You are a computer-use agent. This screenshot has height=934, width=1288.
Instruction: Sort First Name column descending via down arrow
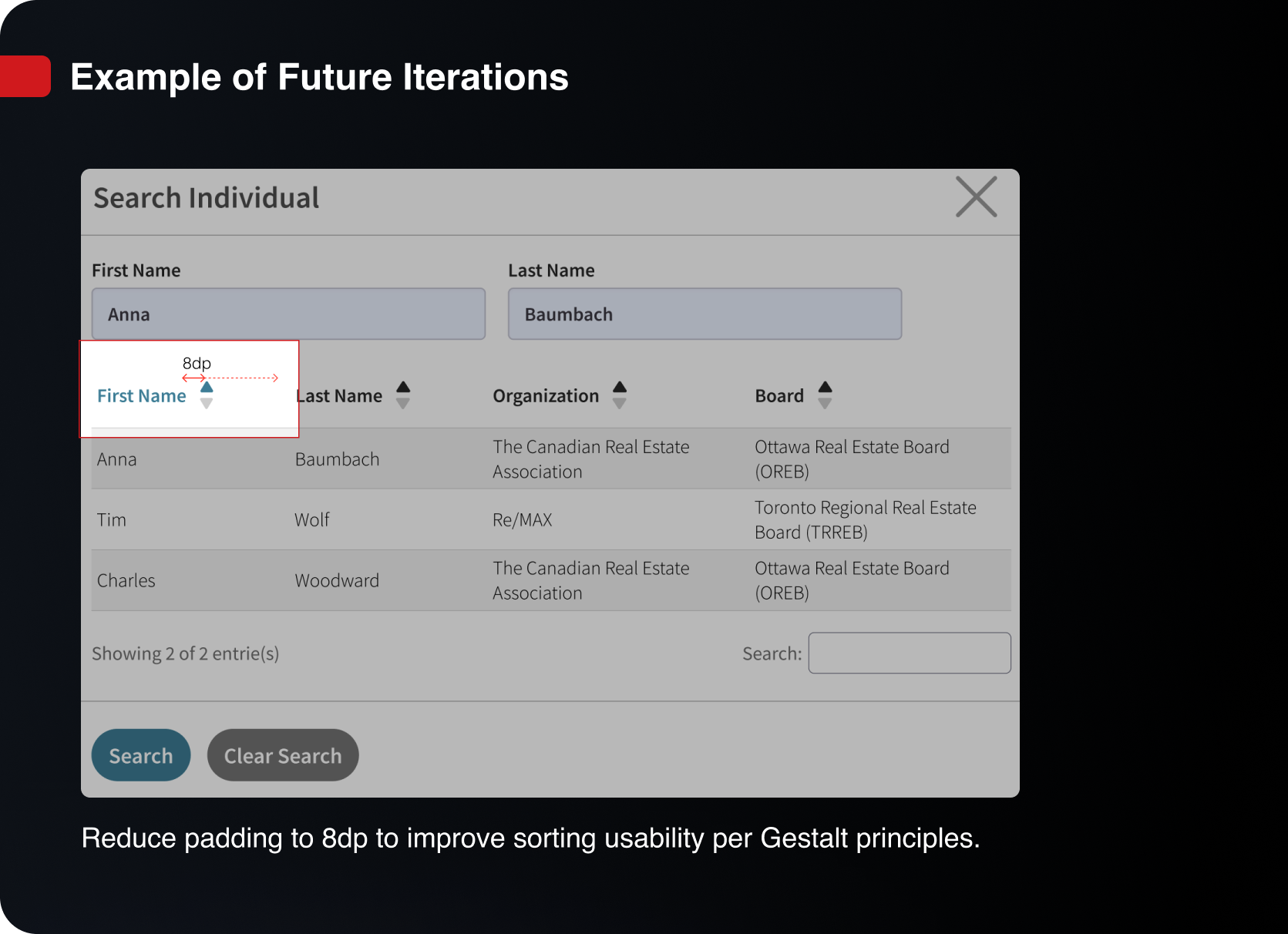coord(207,405)
